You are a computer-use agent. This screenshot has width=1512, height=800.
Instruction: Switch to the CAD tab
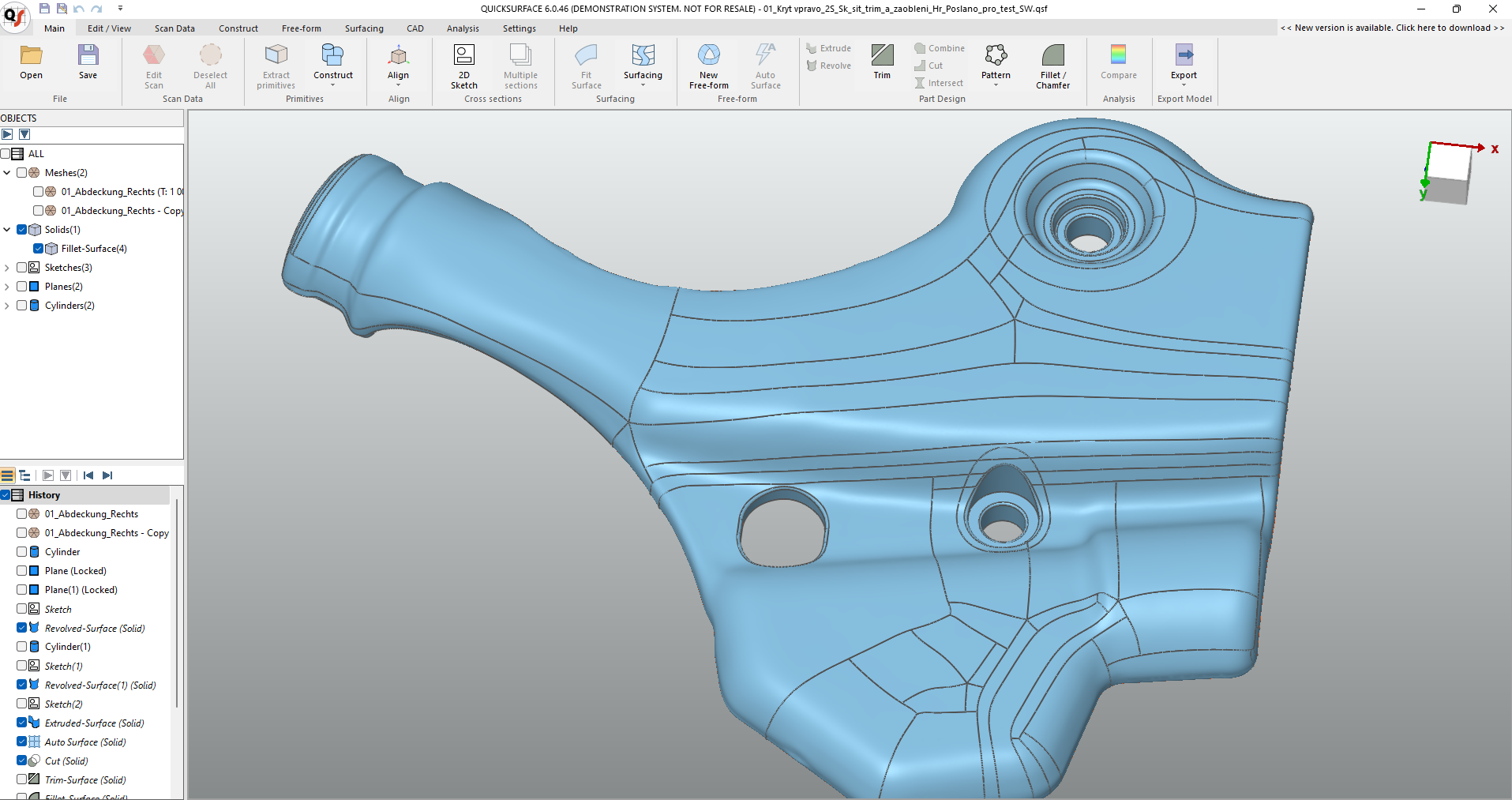coord(415,28)
